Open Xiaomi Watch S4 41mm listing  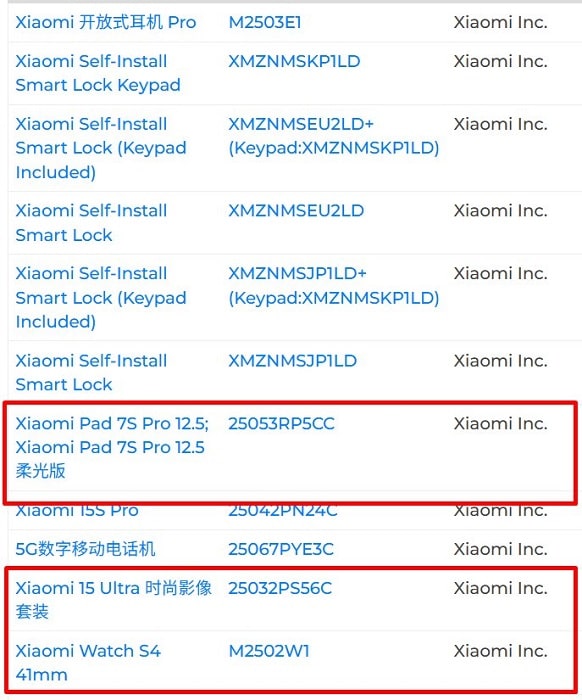coord(88,662)
